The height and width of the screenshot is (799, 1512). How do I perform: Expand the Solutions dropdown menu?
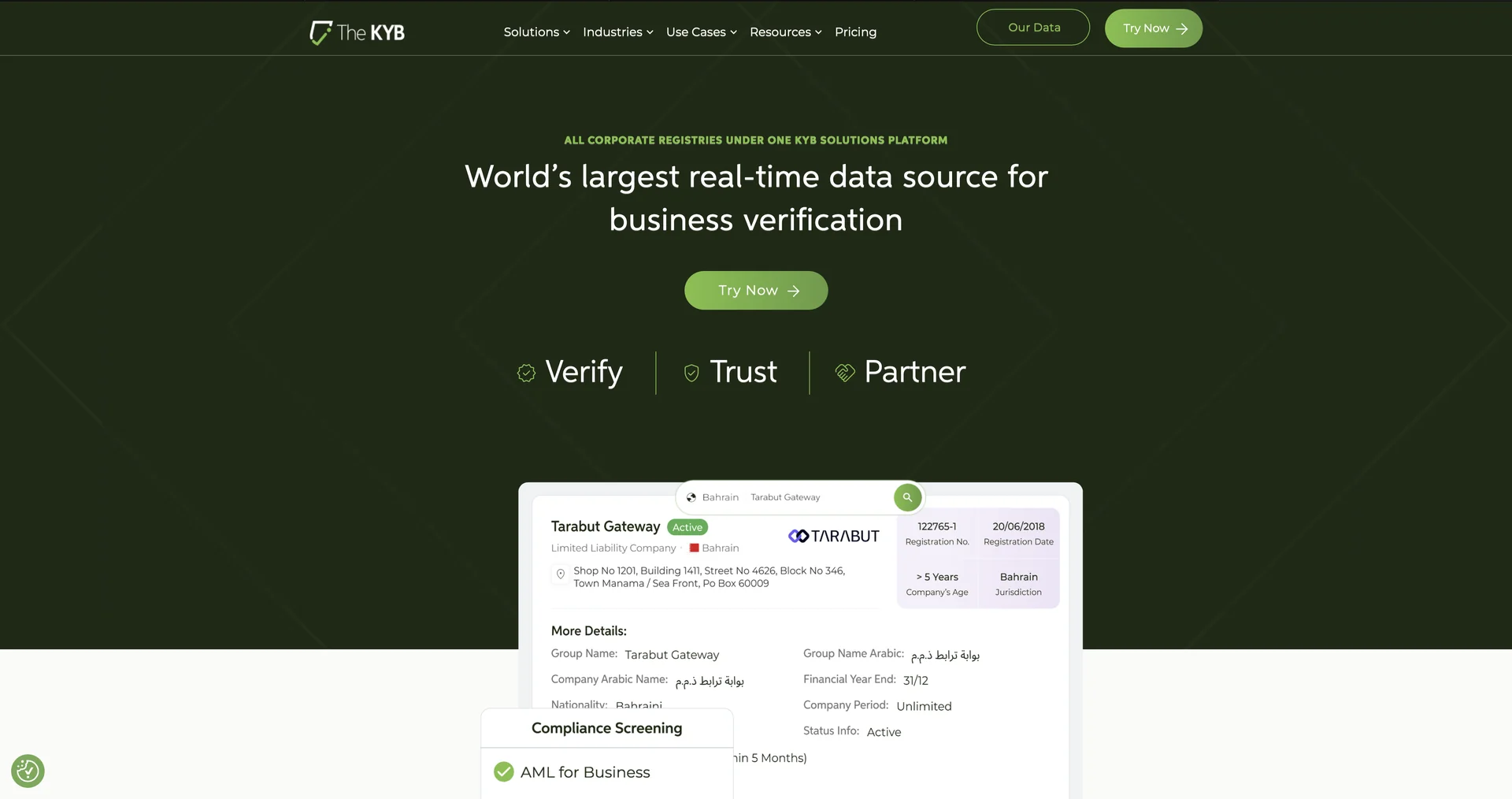coord(536,32)
